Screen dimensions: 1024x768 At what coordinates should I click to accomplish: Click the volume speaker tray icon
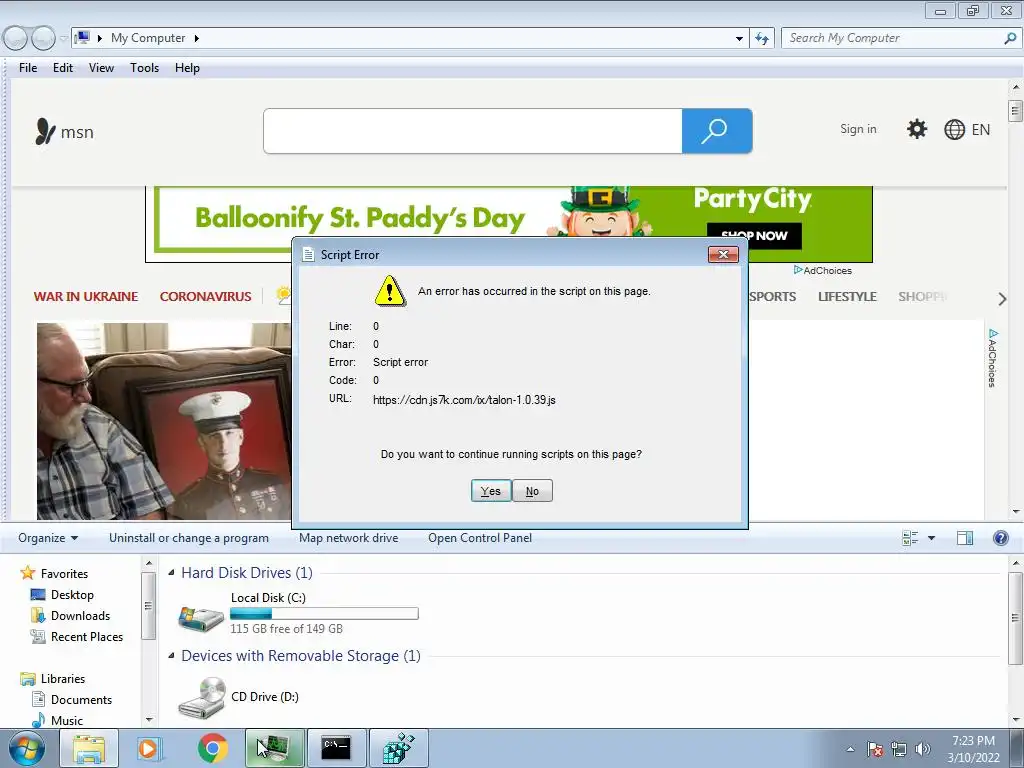pos(922,749)
